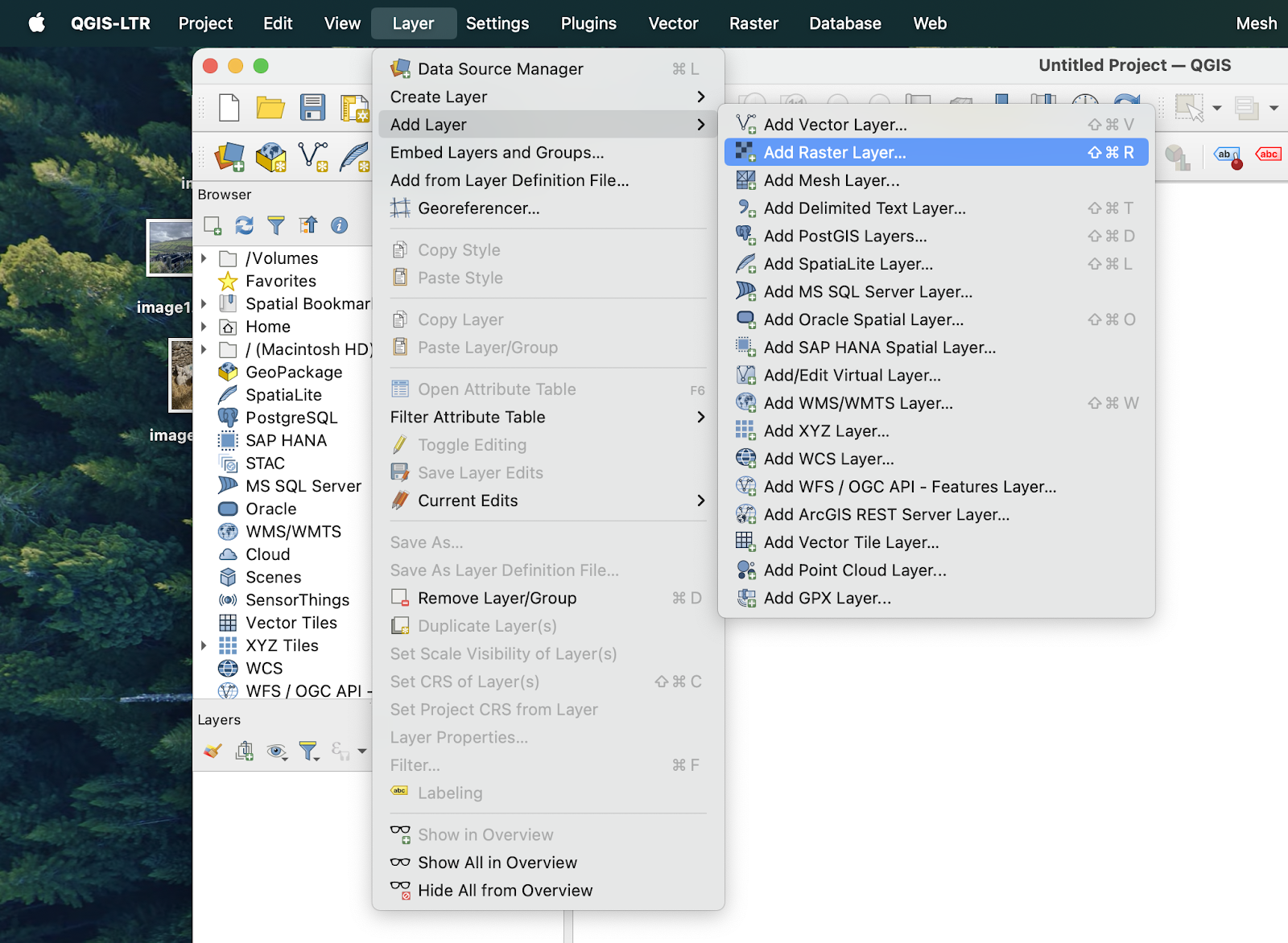
Task: Open the New Print Layout icon
Action: click(354, 108)
